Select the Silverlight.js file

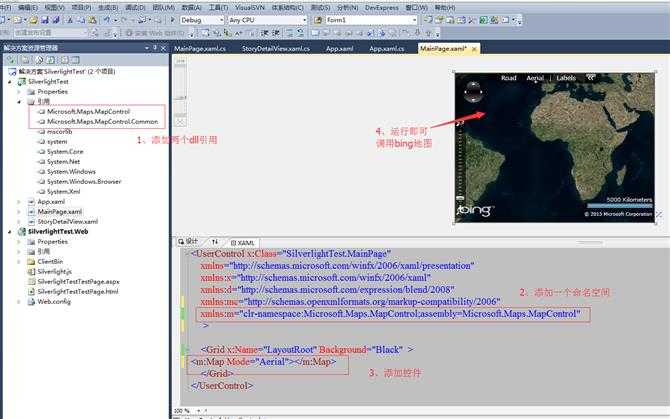pyautogui.click(x=54, y=272)
